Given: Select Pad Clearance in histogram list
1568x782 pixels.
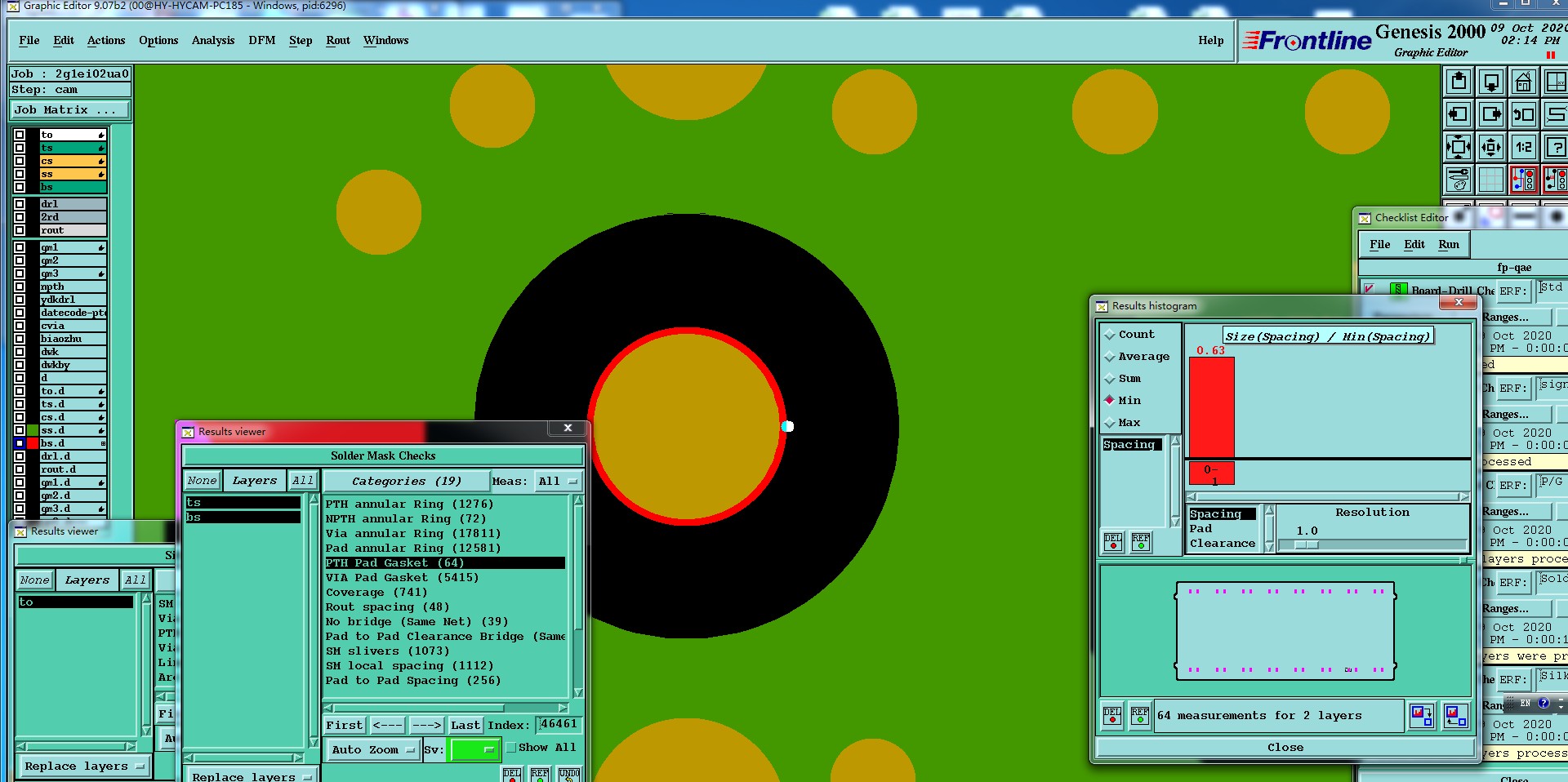Looking at the screenshot, I should [x=1223, y=536].
